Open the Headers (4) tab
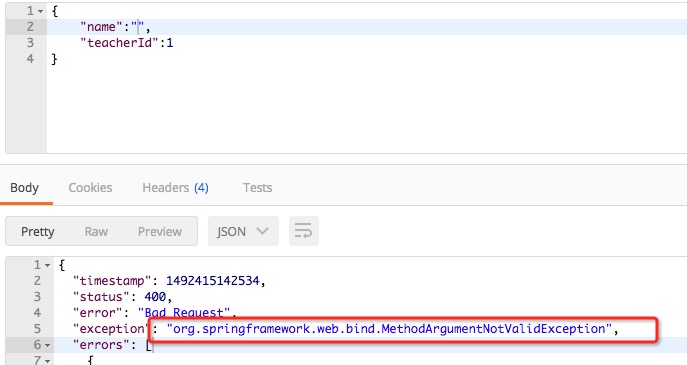Screen dimensions: 687x365 [175, 188]
